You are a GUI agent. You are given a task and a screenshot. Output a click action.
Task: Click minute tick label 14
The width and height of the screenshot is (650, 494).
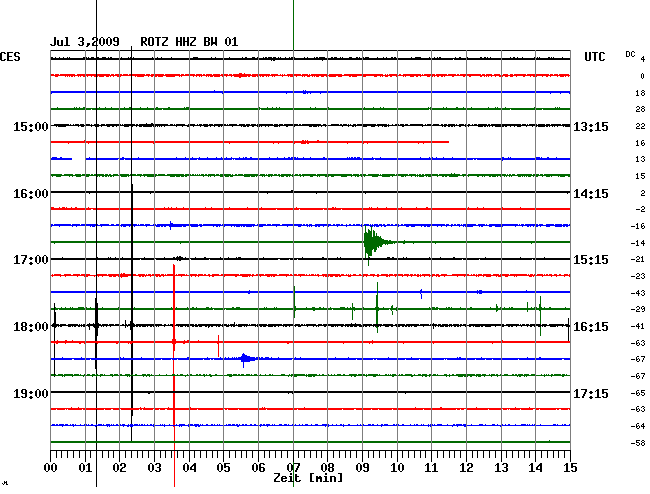coord(535,468)
